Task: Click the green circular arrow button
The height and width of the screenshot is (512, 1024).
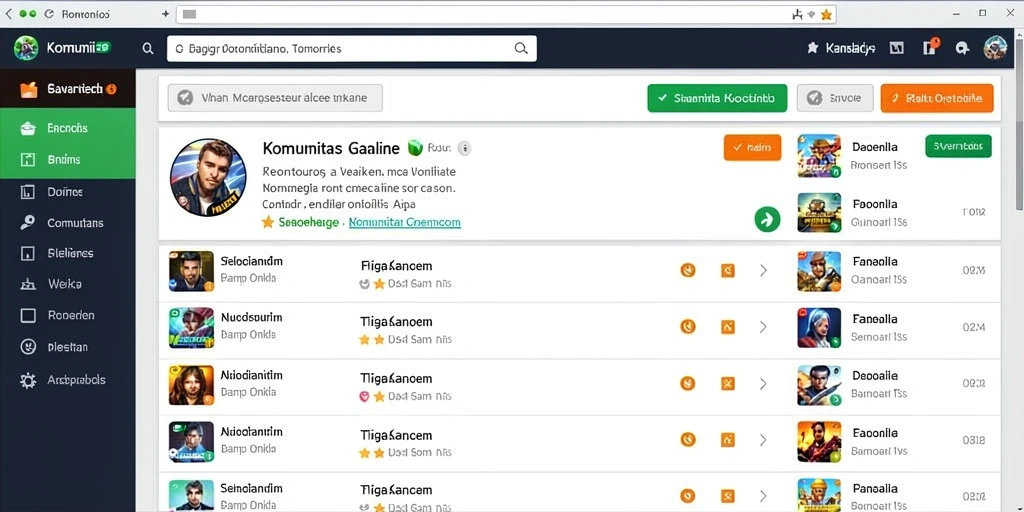Action: [x=767, y=219]
